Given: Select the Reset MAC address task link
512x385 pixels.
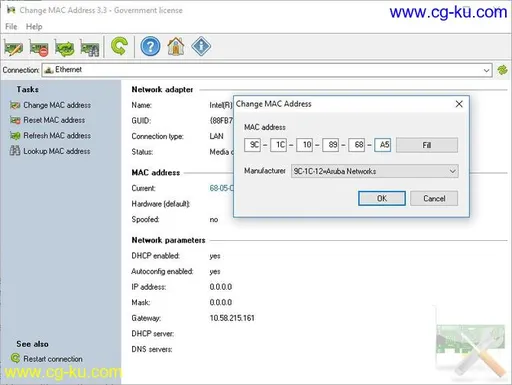Looking at the screenshot, I should (x=54, y=120).
